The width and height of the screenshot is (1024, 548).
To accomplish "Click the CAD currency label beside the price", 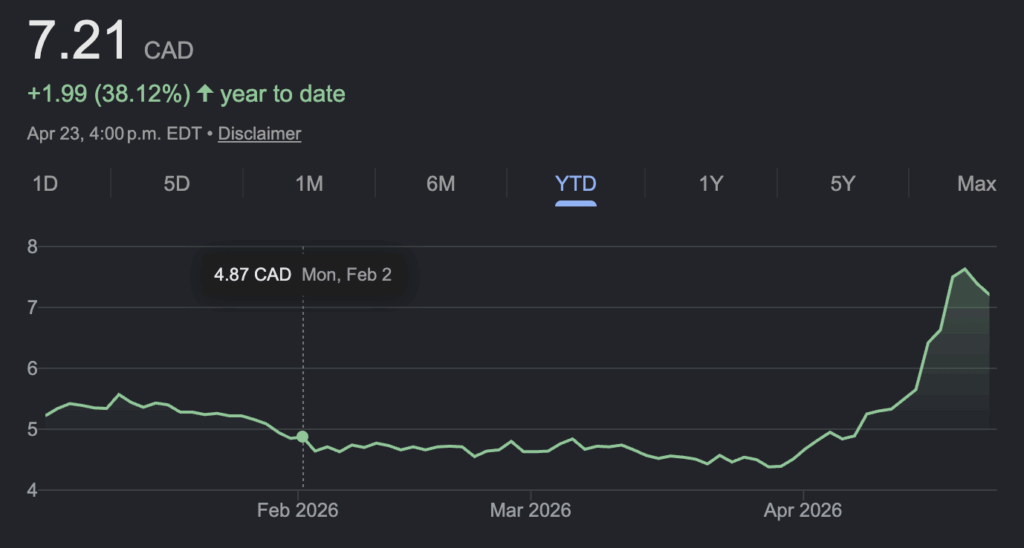I will pyautogui.click(x=169, y=50).
